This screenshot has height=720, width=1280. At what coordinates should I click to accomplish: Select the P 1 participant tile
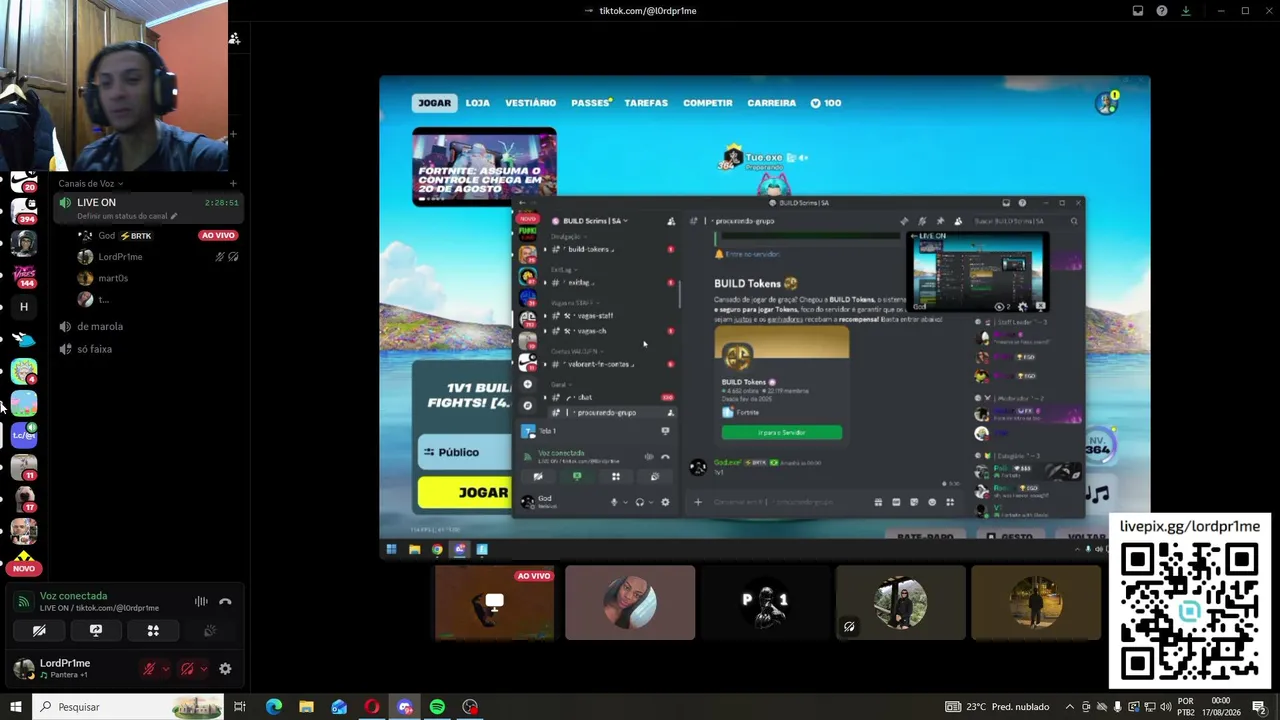pyautogui.click(x=765, y=602)
